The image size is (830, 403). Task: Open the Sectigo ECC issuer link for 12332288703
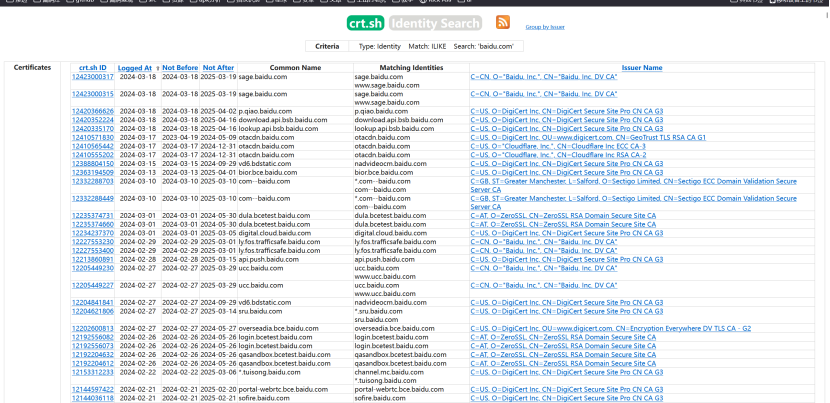click(x=633, y=185)
